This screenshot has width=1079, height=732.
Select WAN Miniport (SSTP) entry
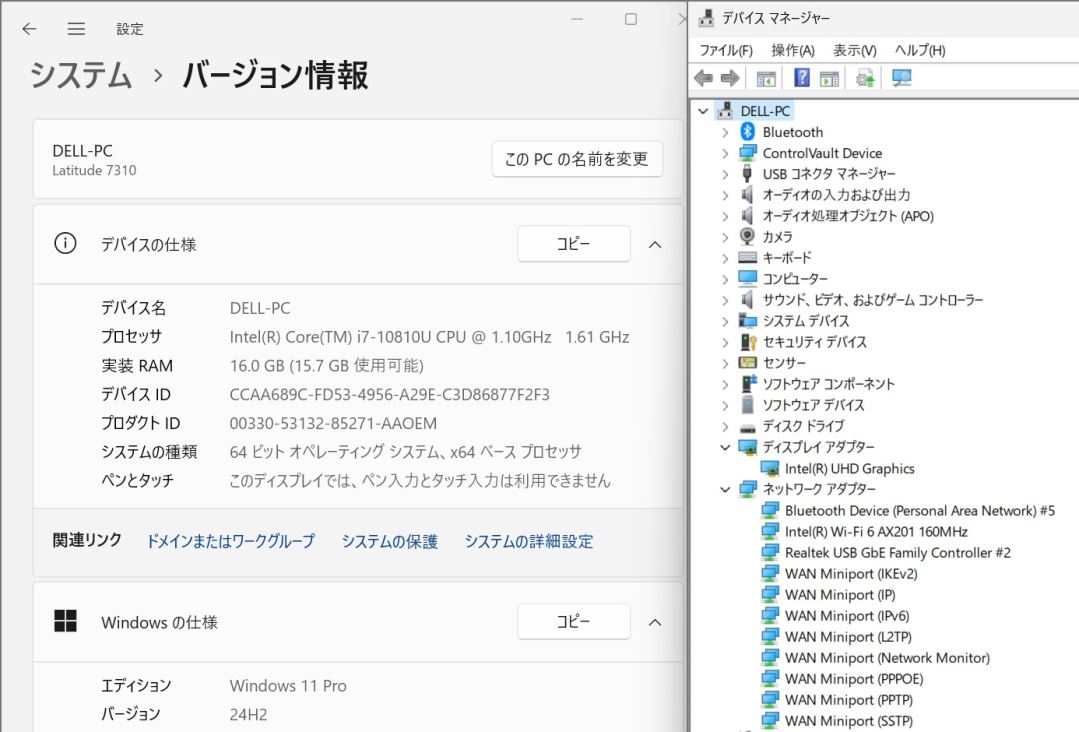tap(848, 721)
